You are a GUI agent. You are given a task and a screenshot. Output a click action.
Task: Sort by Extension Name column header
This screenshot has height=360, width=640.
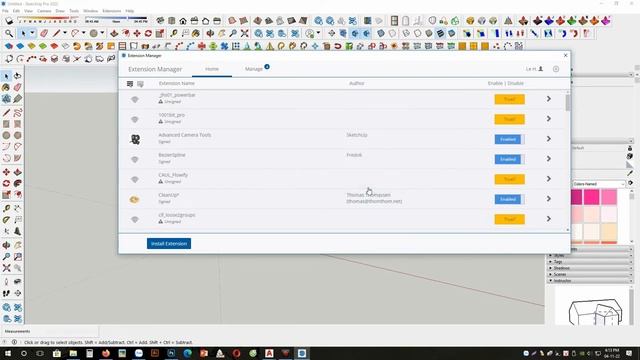point(176,83)
